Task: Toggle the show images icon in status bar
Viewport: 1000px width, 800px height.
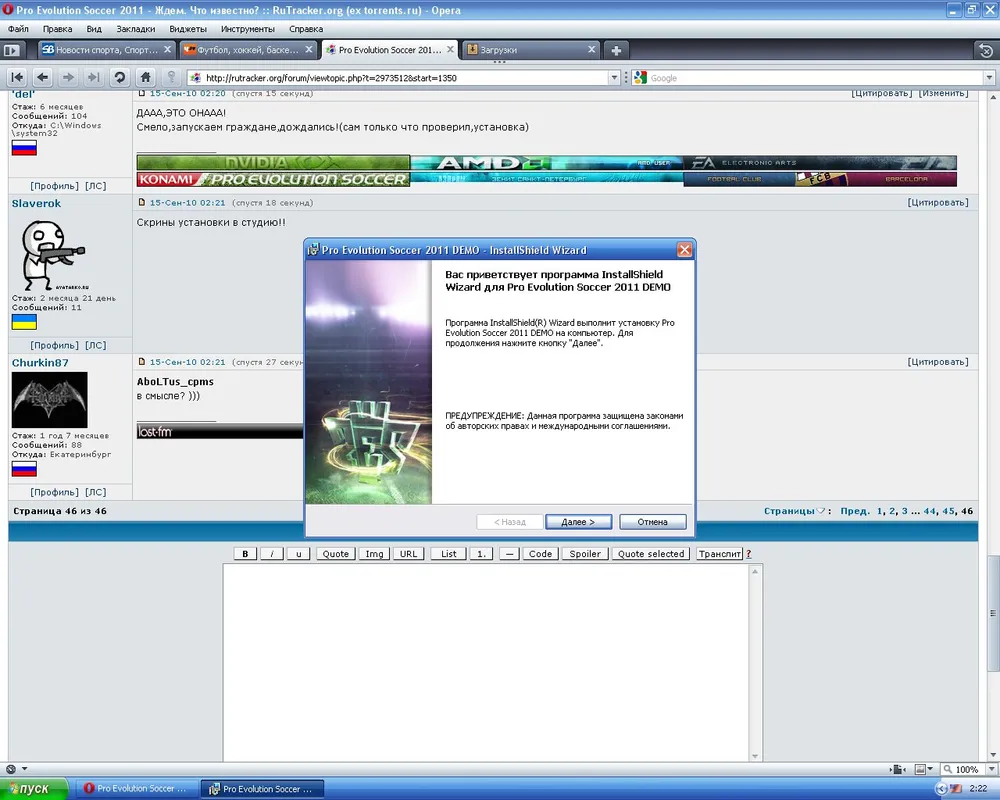Action: point(920,769)
